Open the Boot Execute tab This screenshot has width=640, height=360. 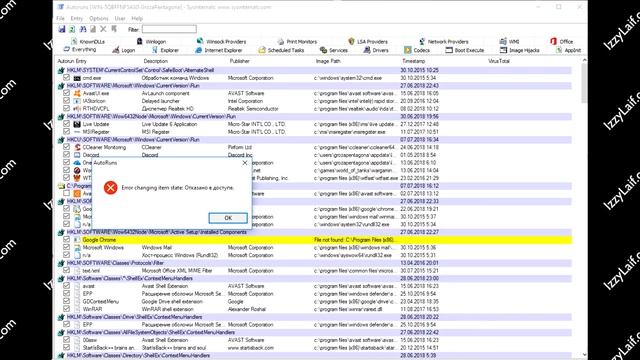(465, 50)
